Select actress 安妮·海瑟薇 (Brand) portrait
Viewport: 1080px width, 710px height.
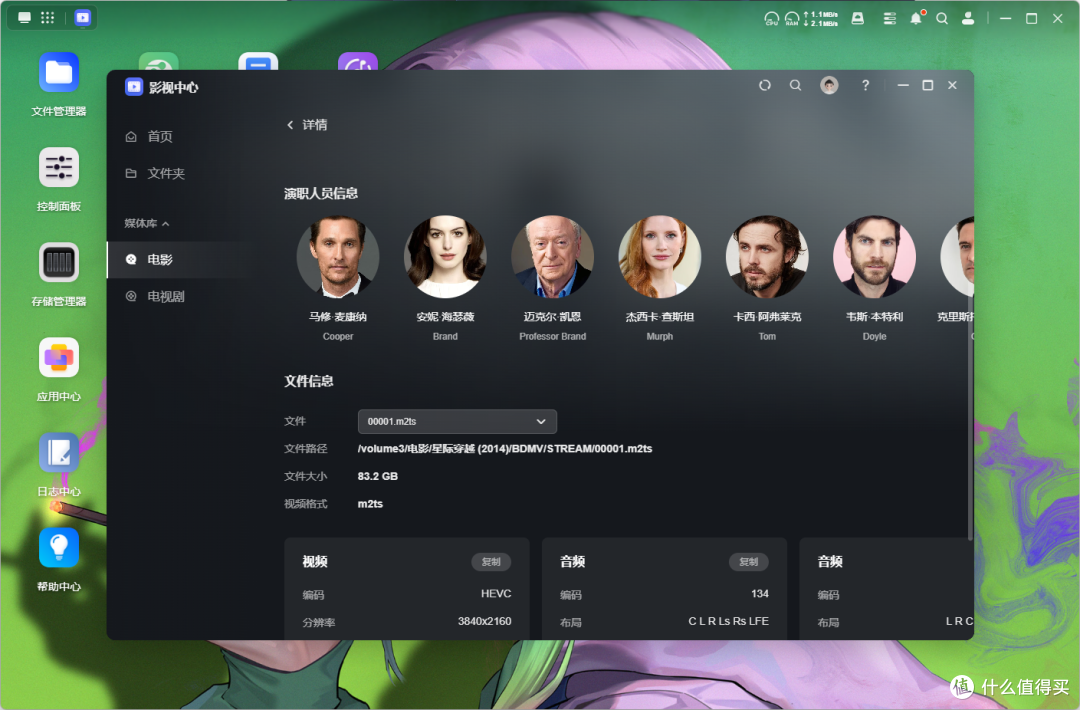pos(445,257)
